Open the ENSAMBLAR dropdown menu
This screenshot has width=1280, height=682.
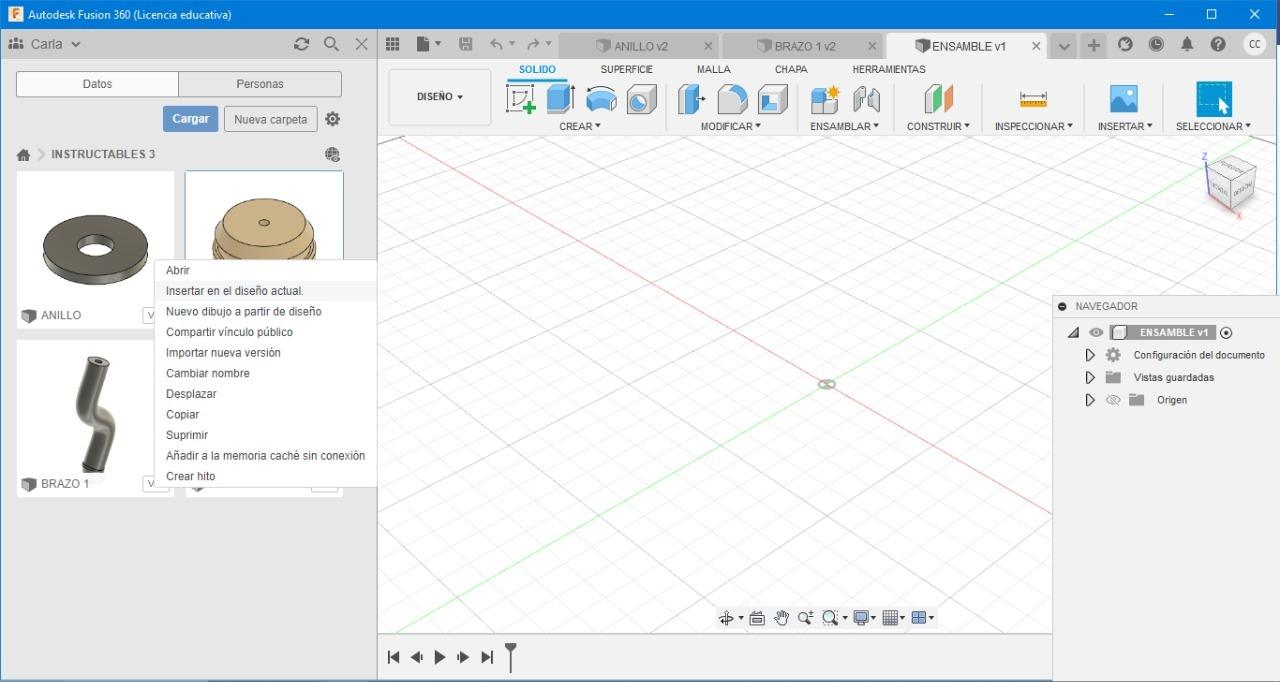click(x=845, y=127)
